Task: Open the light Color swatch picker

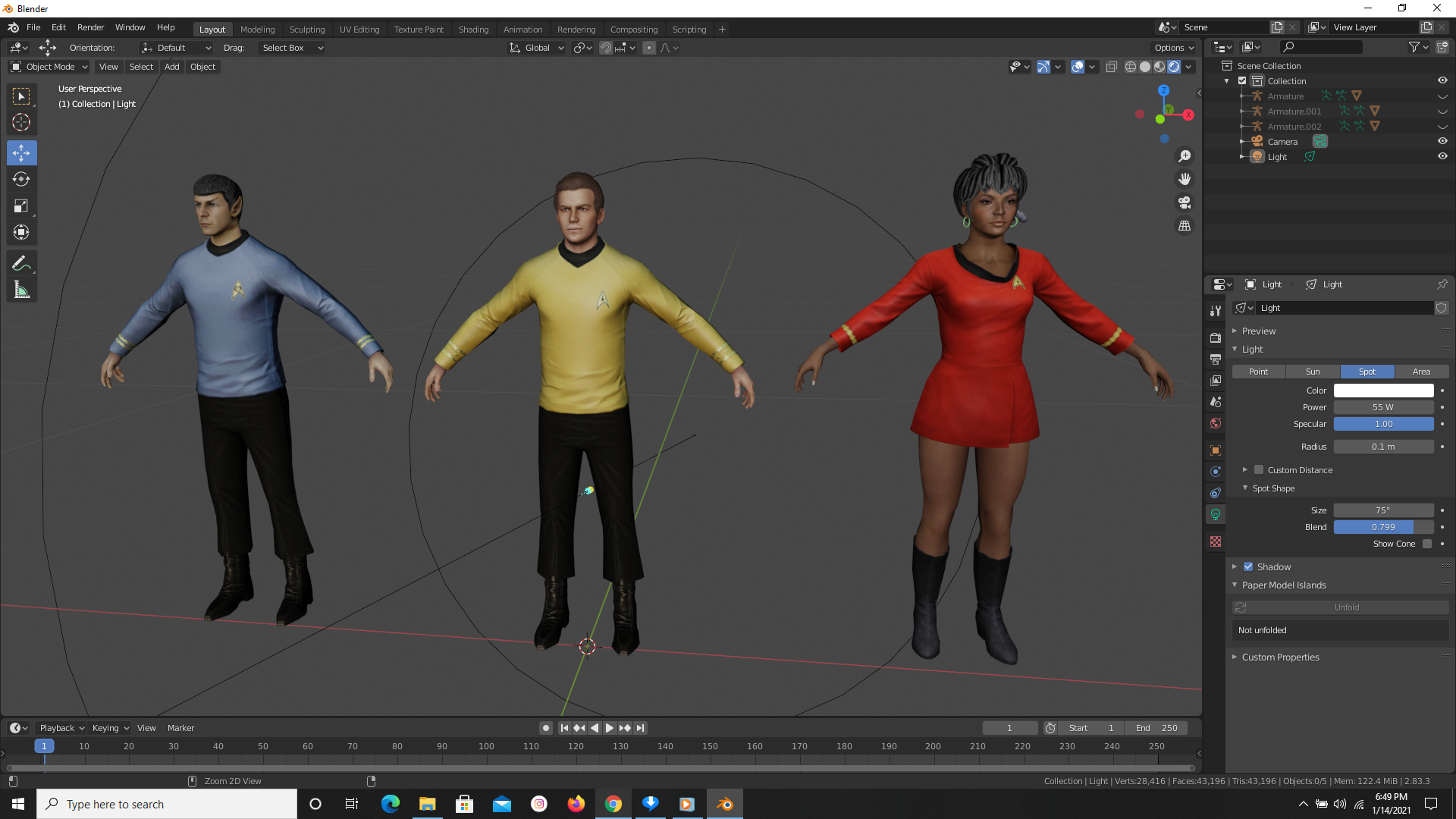Action: (x=1383, y=390)
